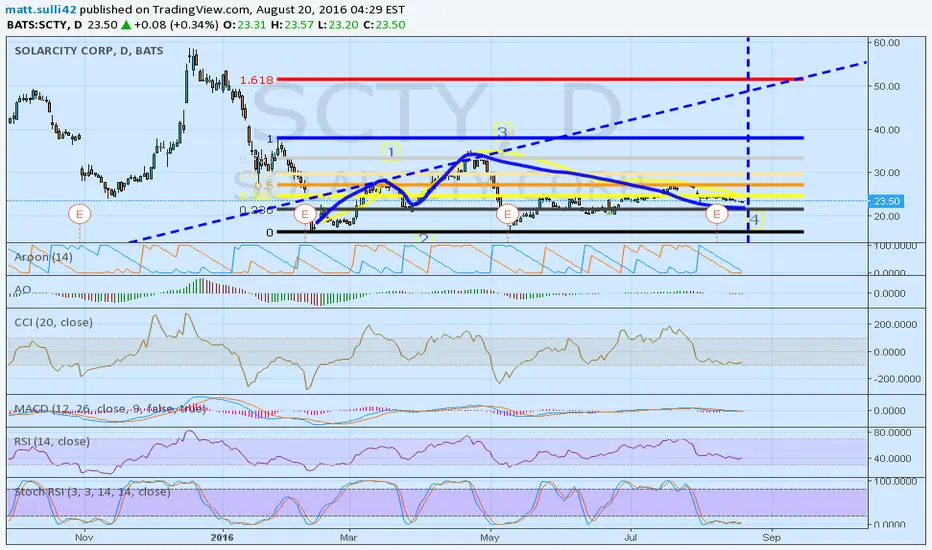
Task: Click the E earnings marker near May
Action: click(508, 213)
